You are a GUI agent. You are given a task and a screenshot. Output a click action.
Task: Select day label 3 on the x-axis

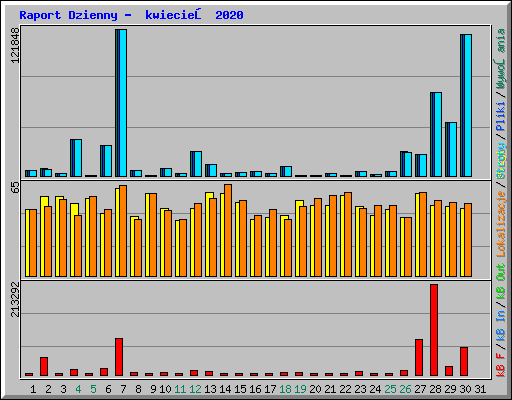(63, 389)
